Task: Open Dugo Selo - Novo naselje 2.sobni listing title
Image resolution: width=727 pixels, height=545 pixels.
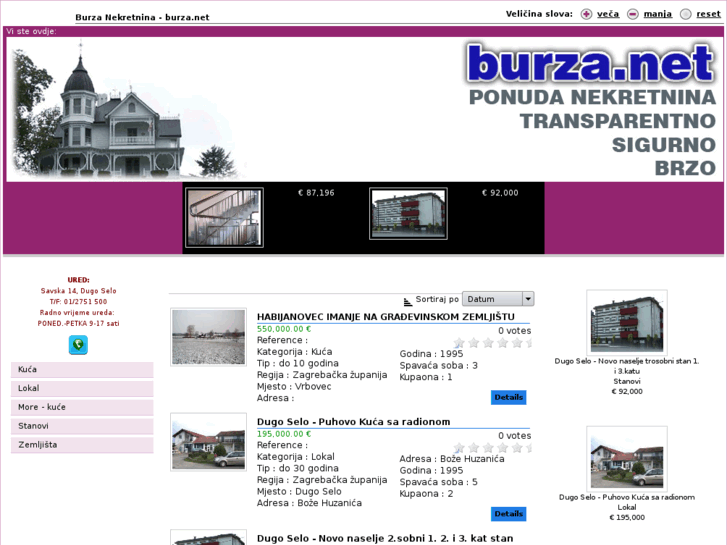Action: pos(385,539)
